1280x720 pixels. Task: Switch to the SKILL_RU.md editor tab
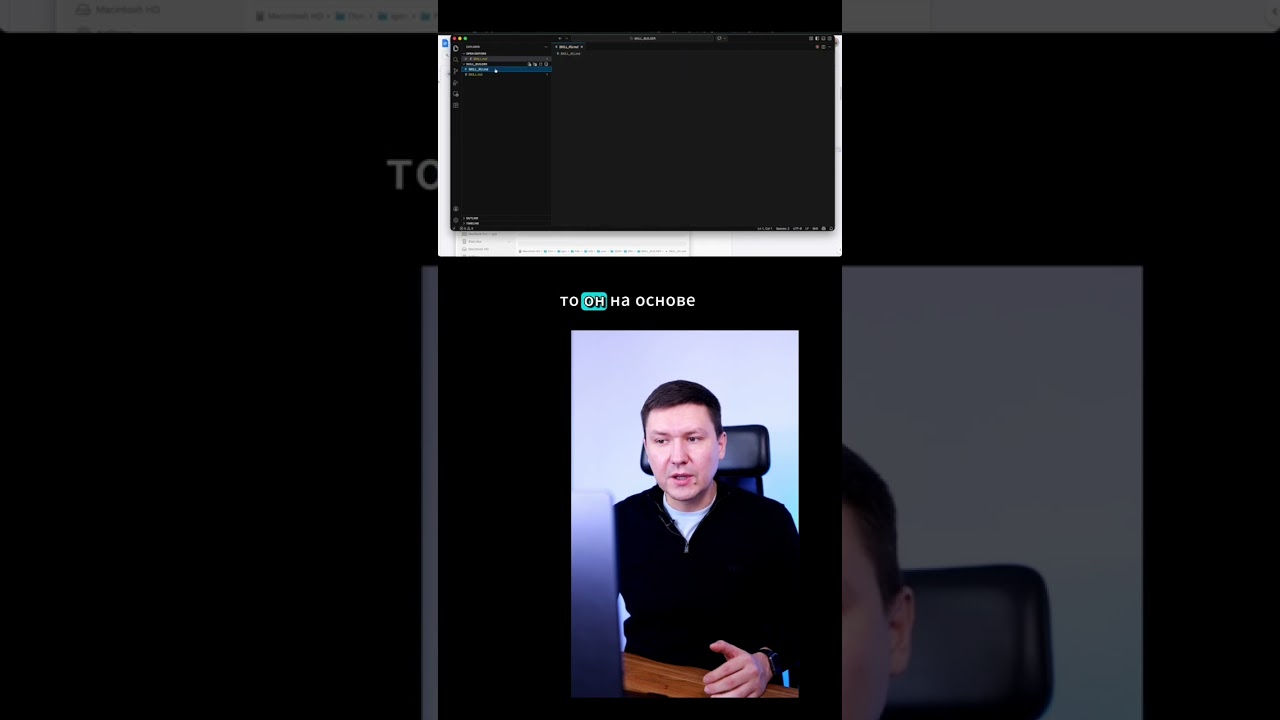pos(568,47)
